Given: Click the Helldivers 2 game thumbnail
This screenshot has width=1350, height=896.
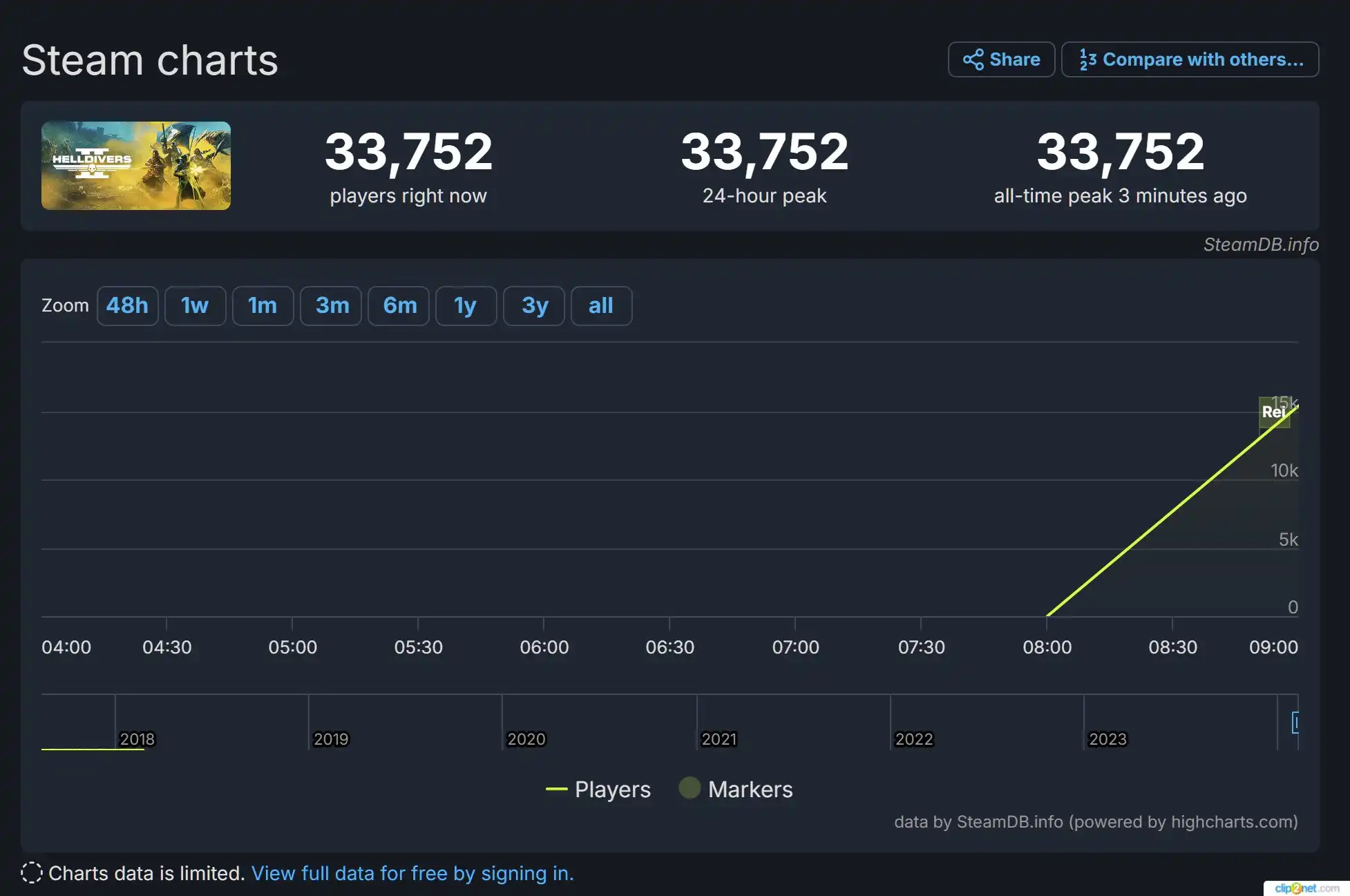Looking at the screenshot, I should [136, 166].
